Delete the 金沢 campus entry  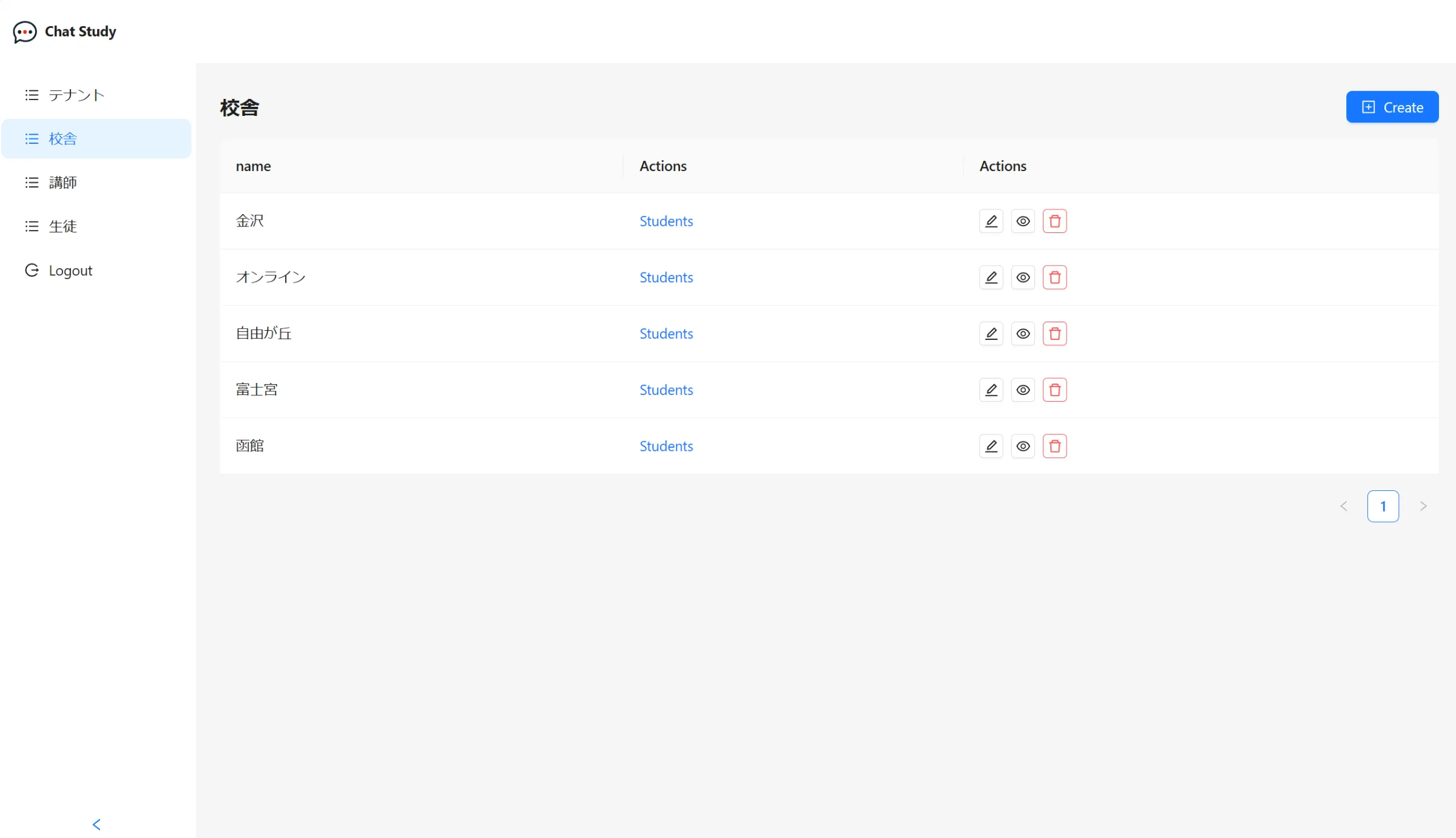pos(1054,221)
